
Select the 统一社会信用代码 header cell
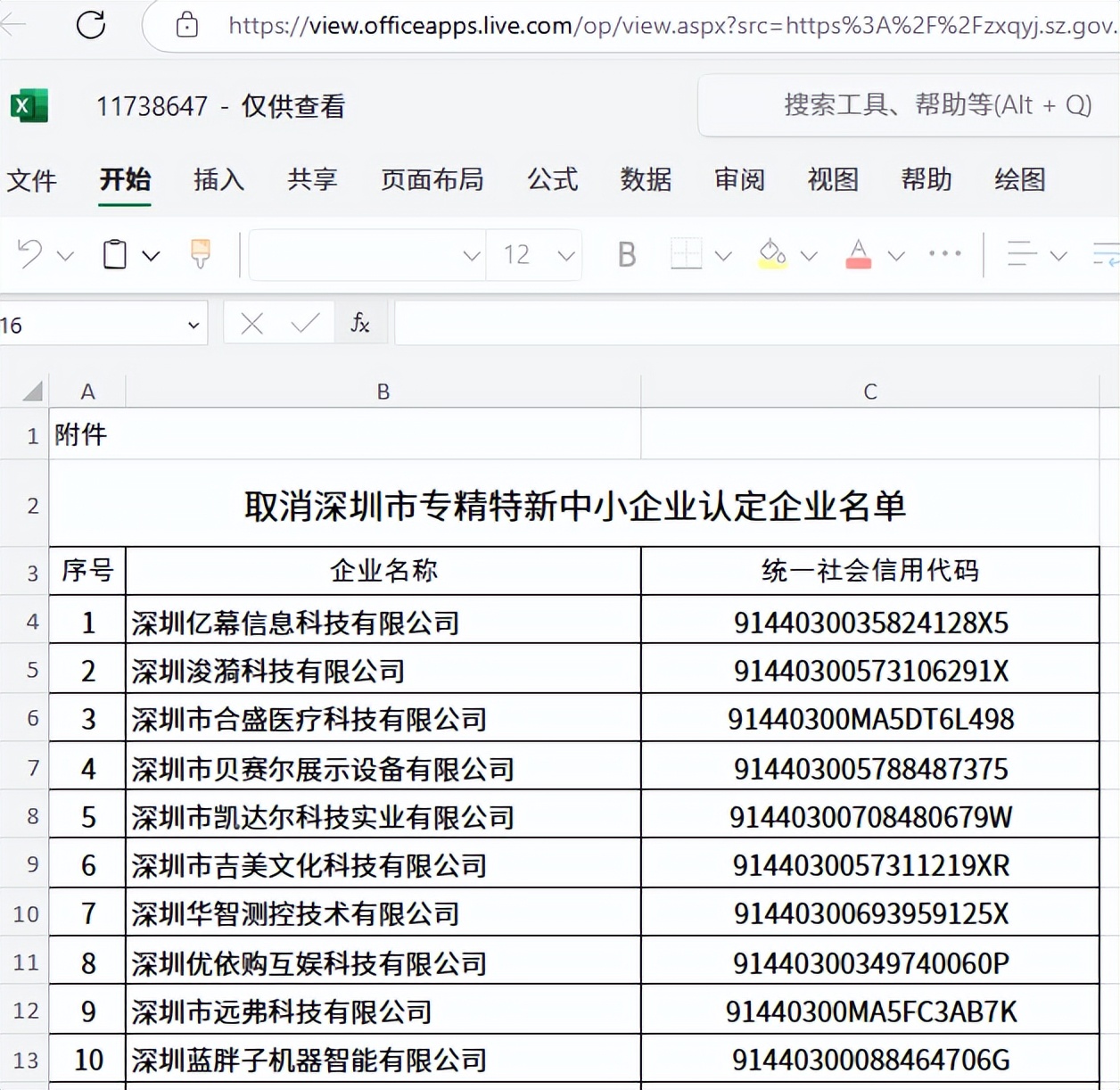click(x=870, y=571)
